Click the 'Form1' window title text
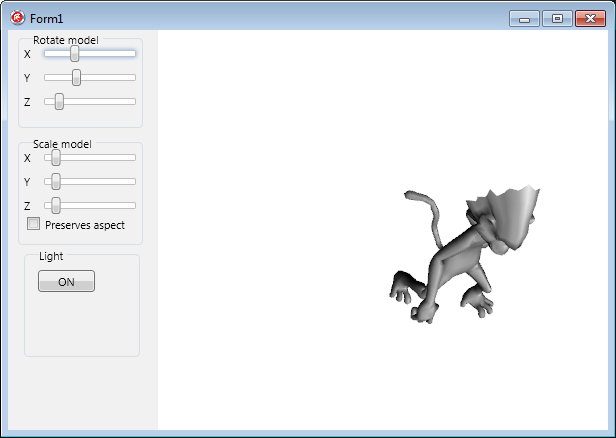The width and height of the screenshot is (616, 438). (x=46, y=19)
